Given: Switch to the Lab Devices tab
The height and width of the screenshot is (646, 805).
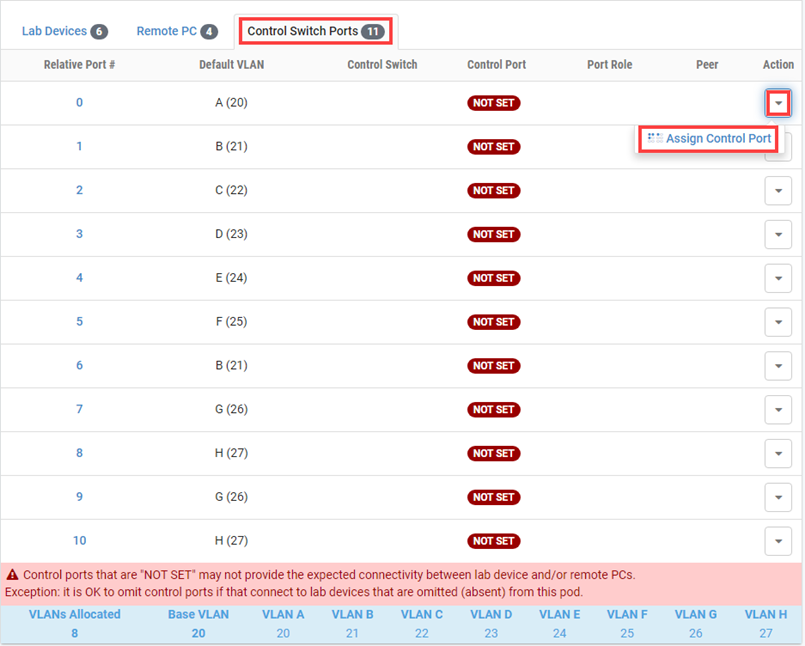Looking at the screenshot, I should click(64, 31).
